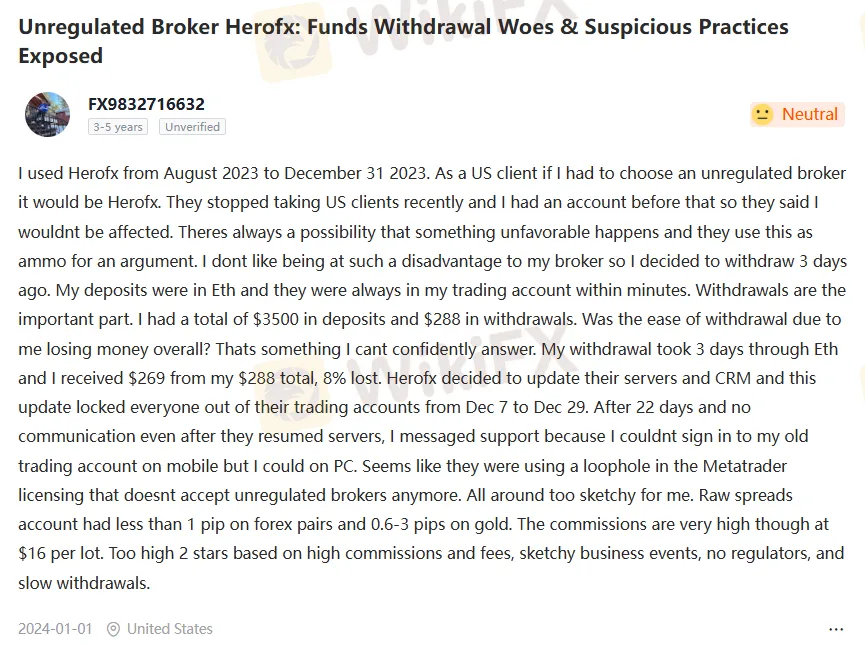Open the three-dot more options menu
The image size is (865, 646).
(x=836, y=629)
